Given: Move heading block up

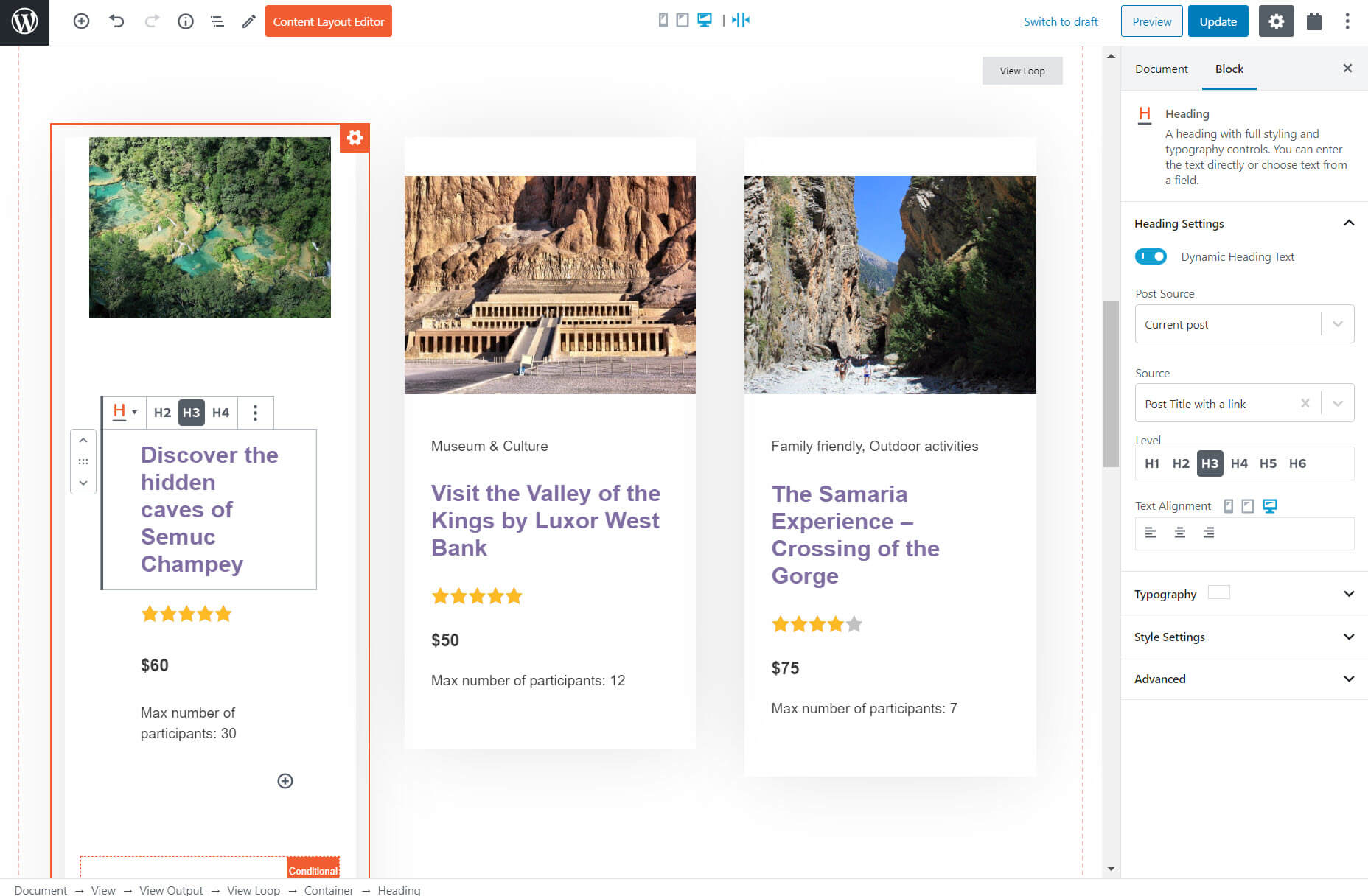Looking at the screenshot, I should point(83,440).
